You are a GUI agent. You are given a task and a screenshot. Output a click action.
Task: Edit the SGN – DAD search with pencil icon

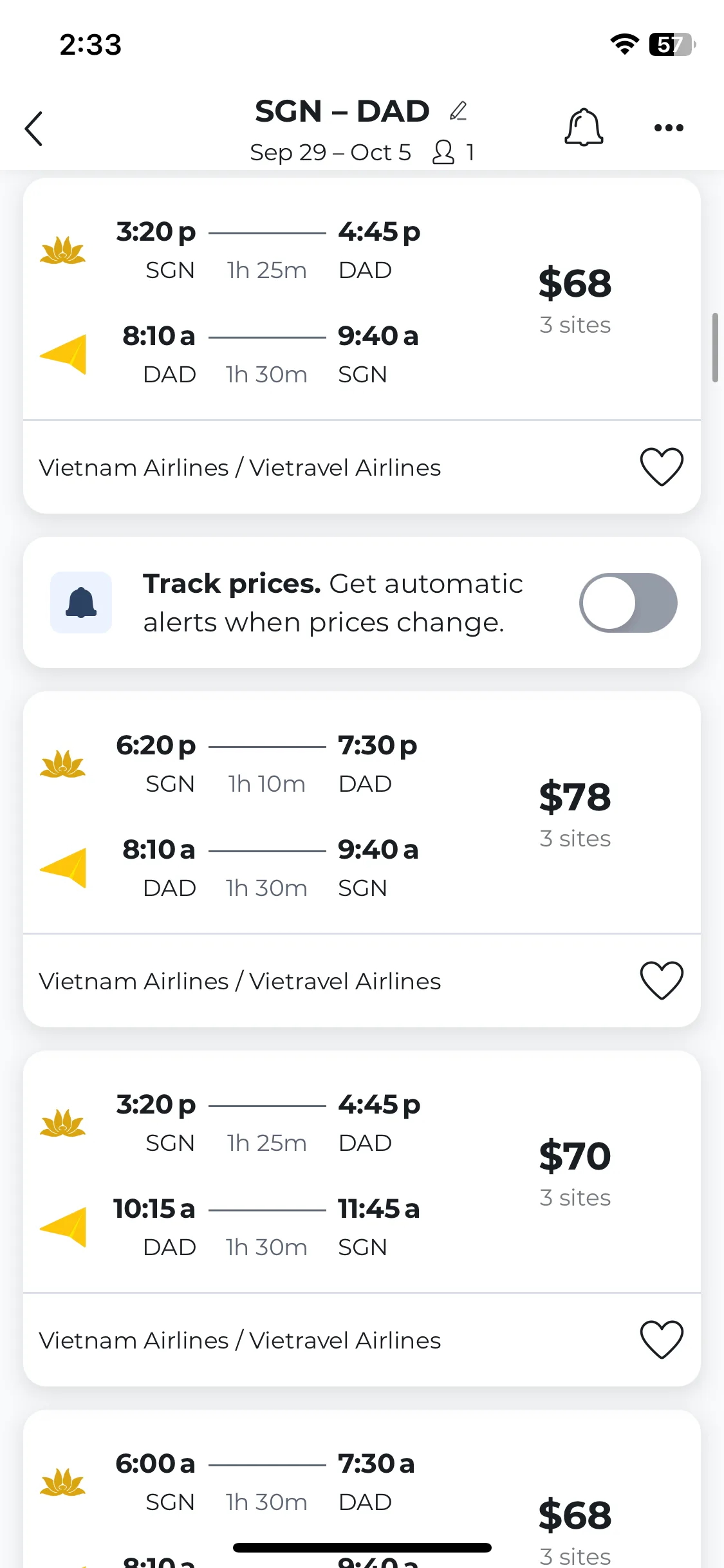pyautogui.click(x=458, y=111)
